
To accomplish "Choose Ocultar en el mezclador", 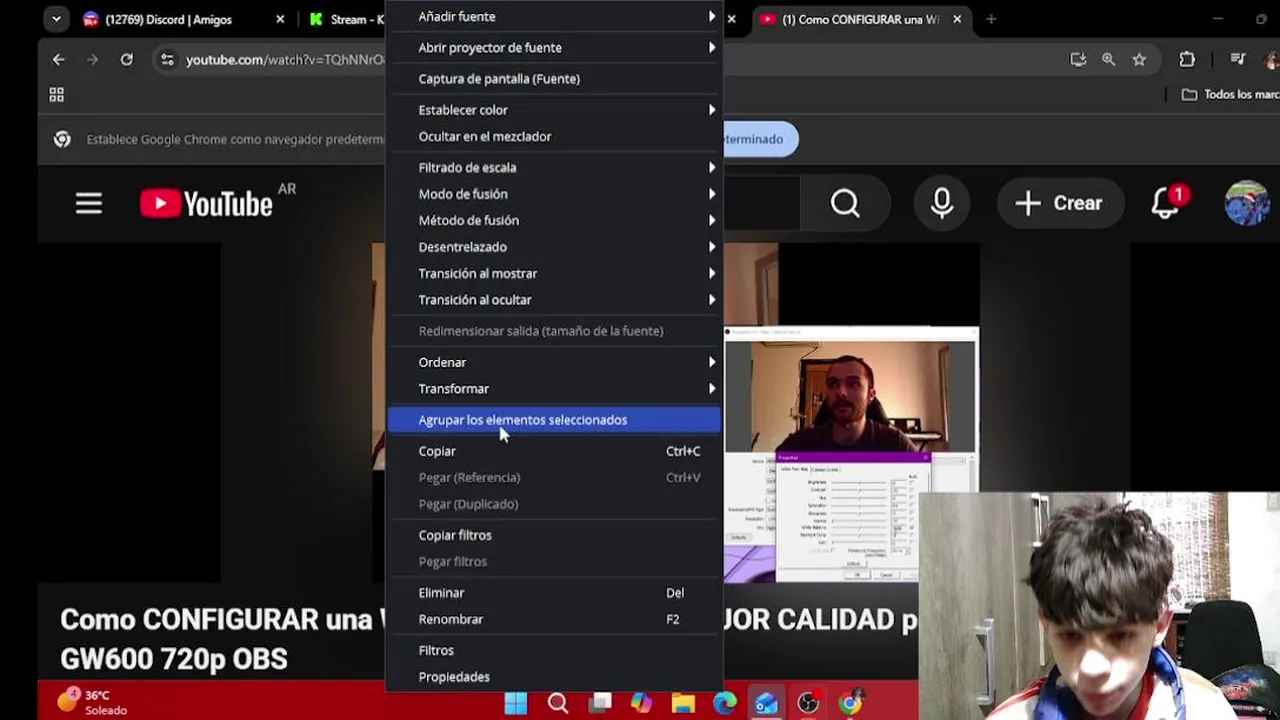I will click(554, 136).
